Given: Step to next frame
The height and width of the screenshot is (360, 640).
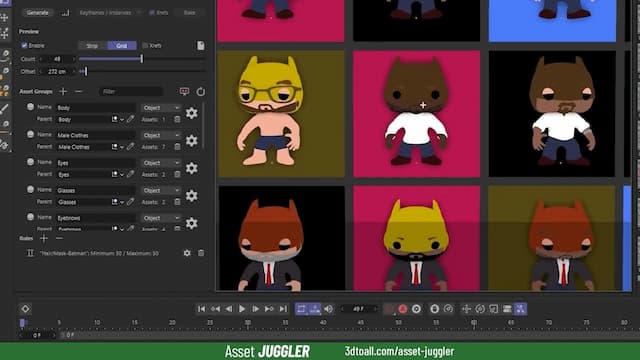Looking at the screenshot, I should [x=256, y=309].
